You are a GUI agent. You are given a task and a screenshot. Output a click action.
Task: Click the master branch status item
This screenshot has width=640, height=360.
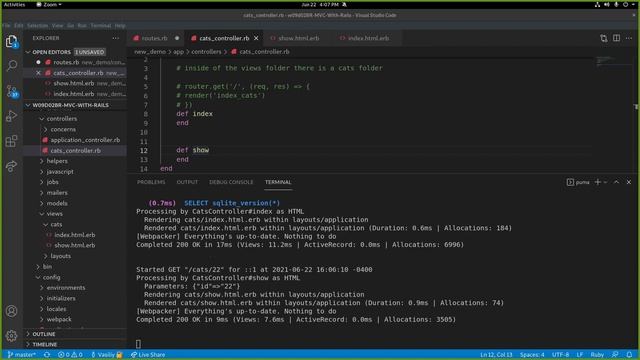click(22, 355)
